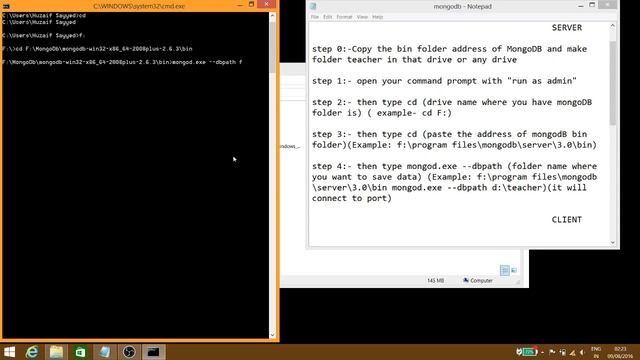Click the CLIENT heading in Notepad
This screenshot has width=640, height=360.
coord(567,220)
